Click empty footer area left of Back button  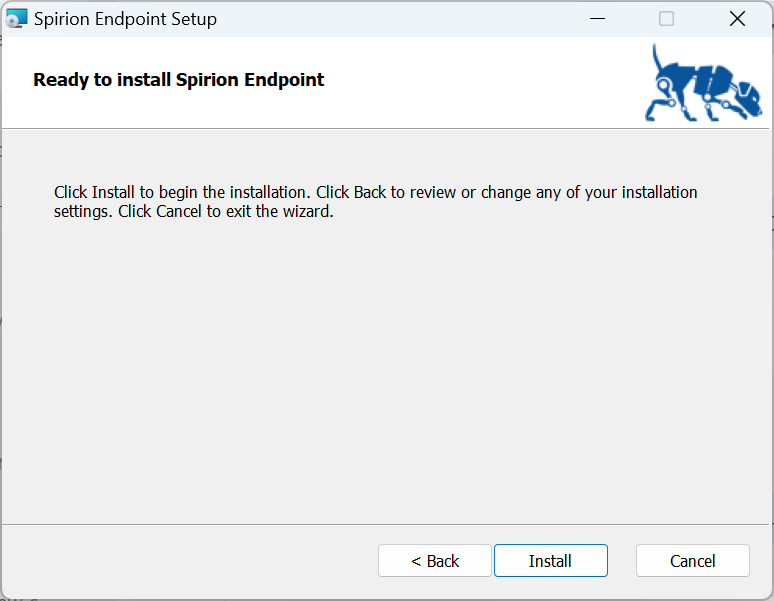pos(190,561)
